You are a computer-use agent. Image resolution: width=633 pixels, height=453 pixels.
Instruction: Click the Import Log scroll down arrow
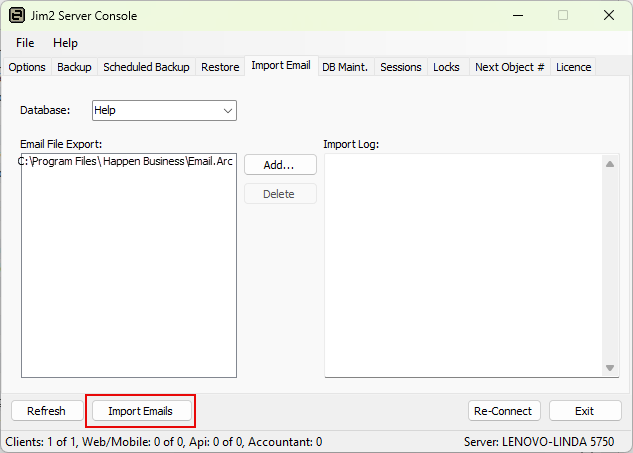click(610, 368)
